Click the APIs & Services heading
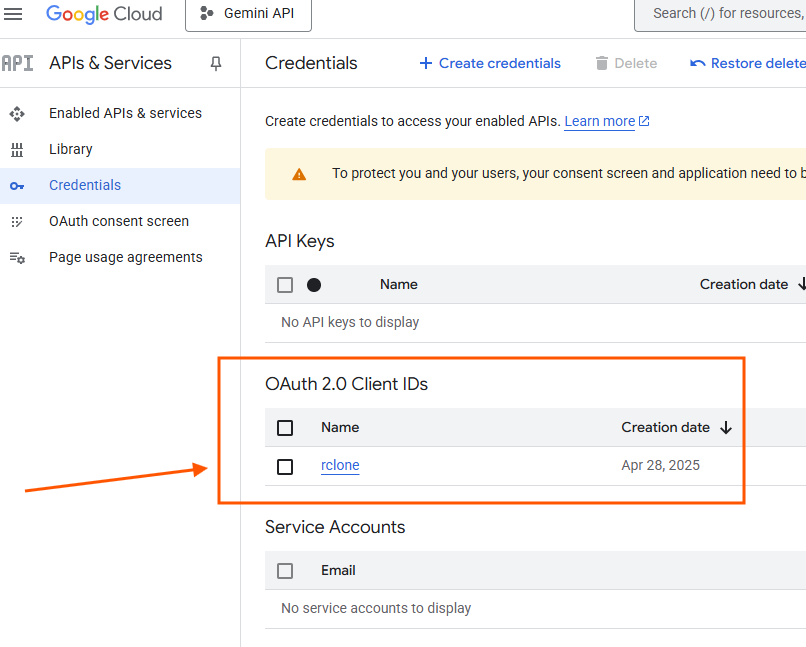806x647 pixels. [111, 63]
